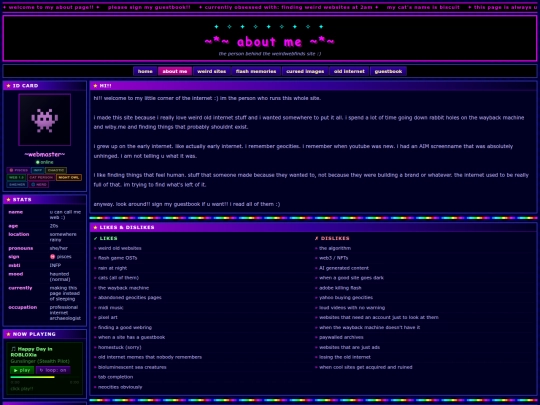Open the weird sites tab

[x=211, y=71]
